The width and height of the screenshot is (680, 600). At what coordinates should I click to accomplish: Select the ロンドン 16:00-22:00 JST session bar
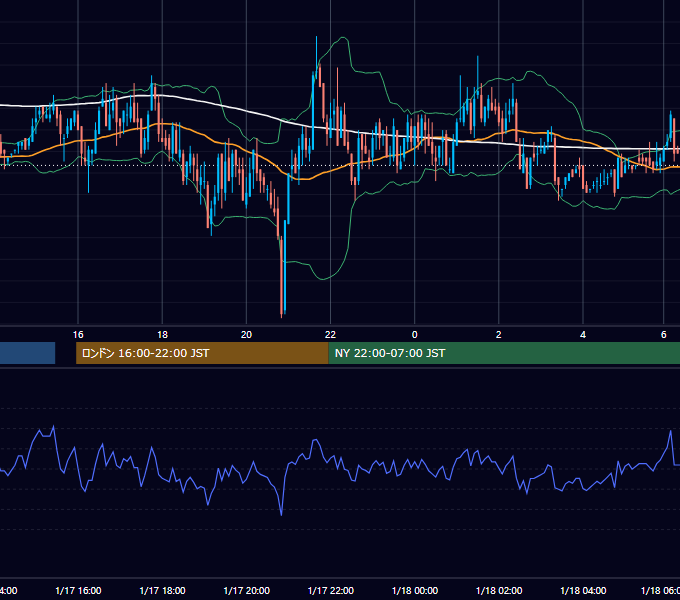pyautogui.click(x=202, y=353)
